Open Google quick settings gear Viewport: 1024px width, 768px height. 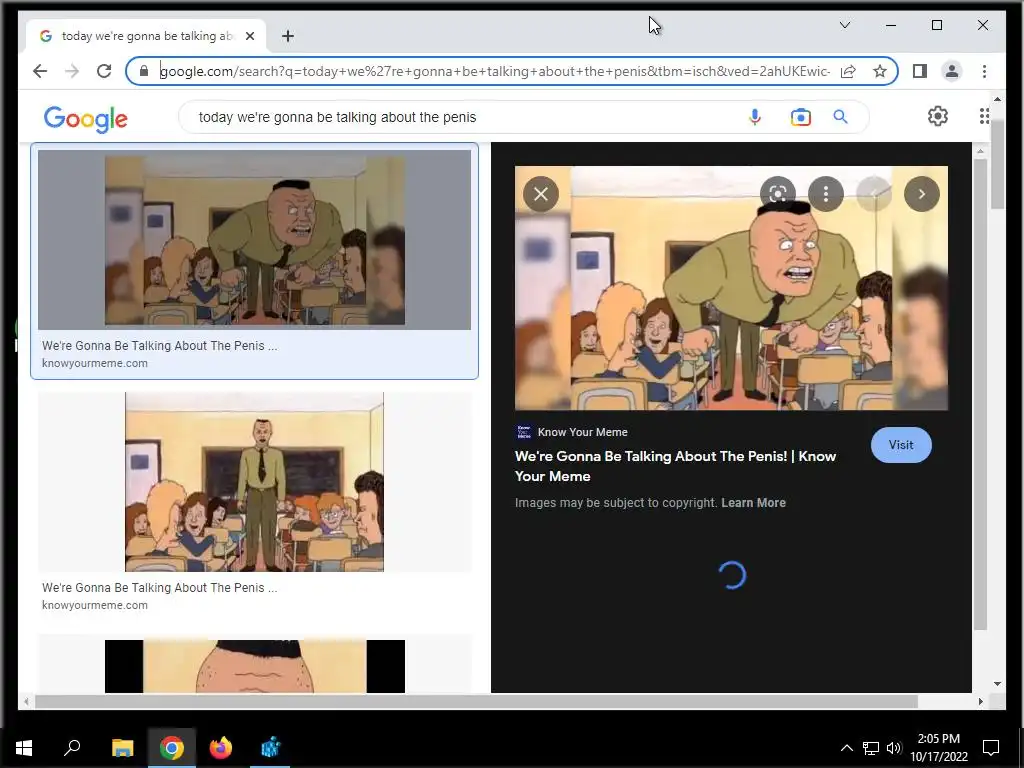(937, 116)
